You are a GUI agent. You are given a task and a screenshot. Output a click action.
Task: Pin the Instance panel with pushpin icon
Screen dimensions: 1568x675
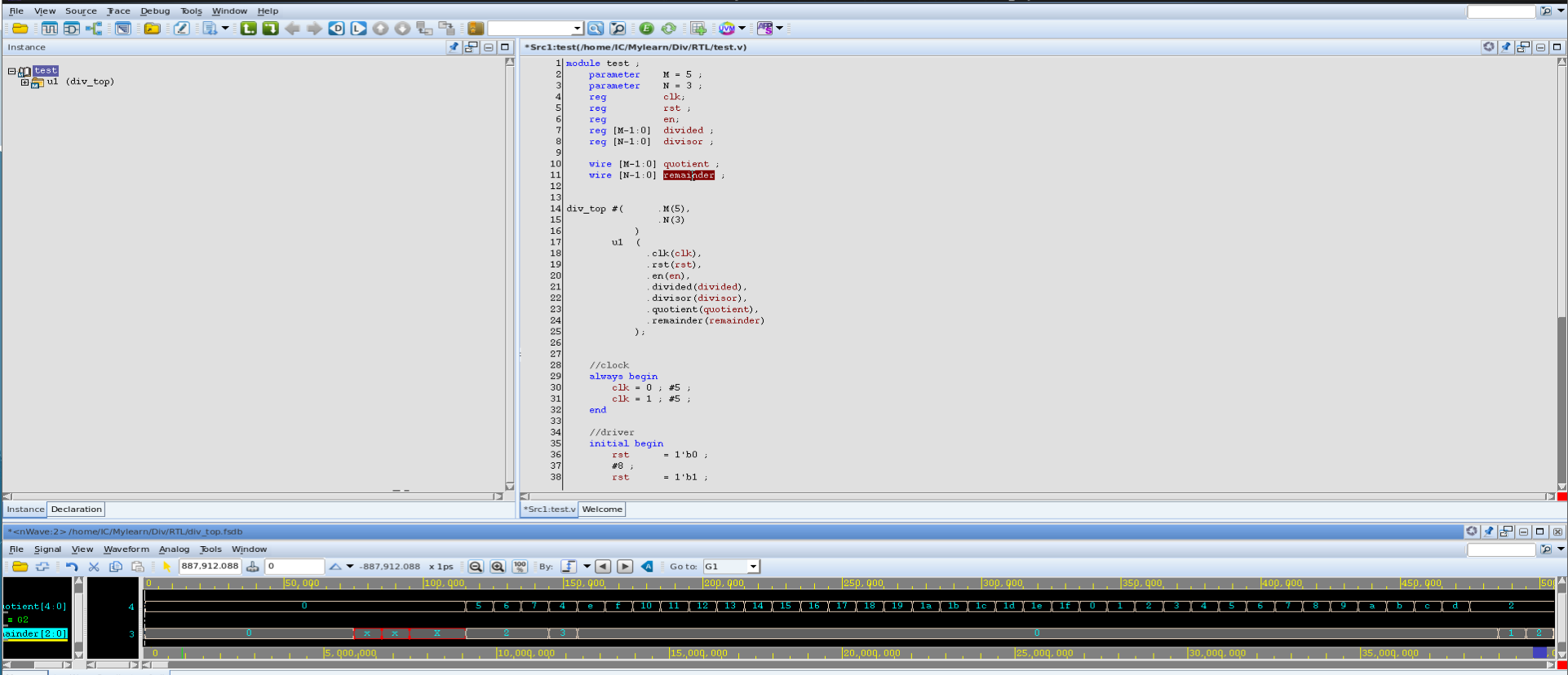pos(454,47)
